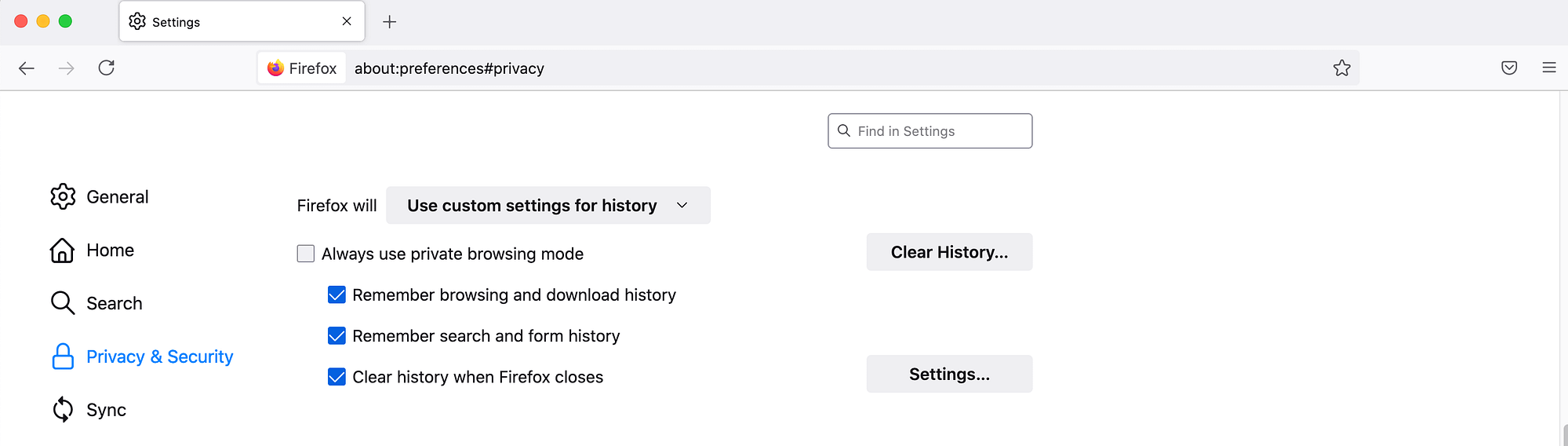Click the page vertical scrollbar thumb
Image resolution: width=1568 pixels, height=446 pixels.
pos(1565,434)
